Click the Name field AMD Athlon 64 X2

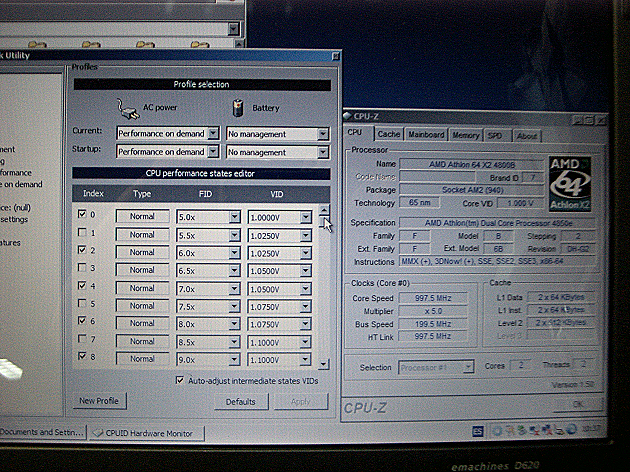point(472,164)
